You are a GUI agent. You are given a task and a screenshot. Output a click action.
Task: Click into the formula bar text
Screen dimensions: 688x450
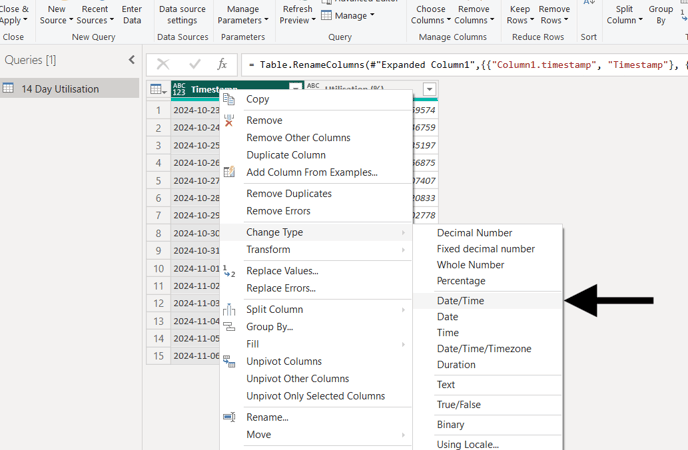[464, 65]
